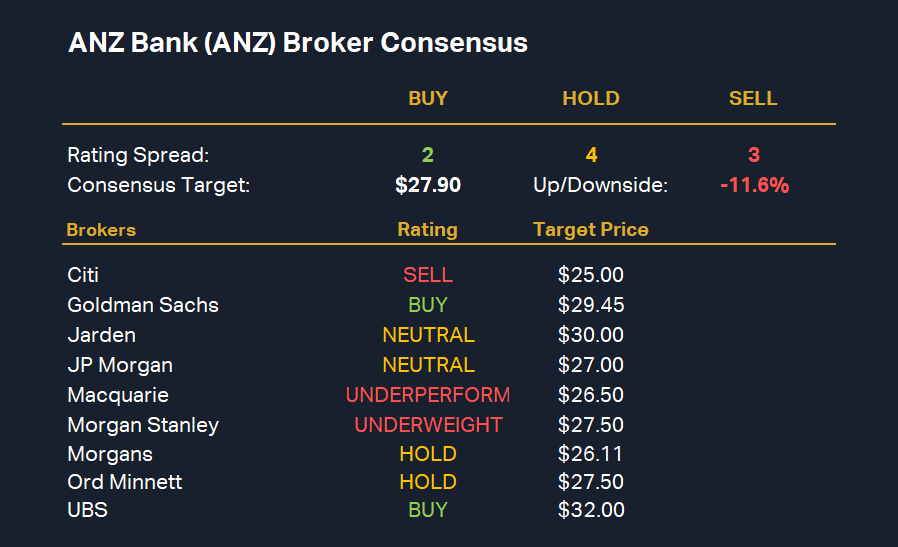This screenshot has height=547, width=898.
Task: Select the JP Morgan broker name
Action: click(120, 365)
